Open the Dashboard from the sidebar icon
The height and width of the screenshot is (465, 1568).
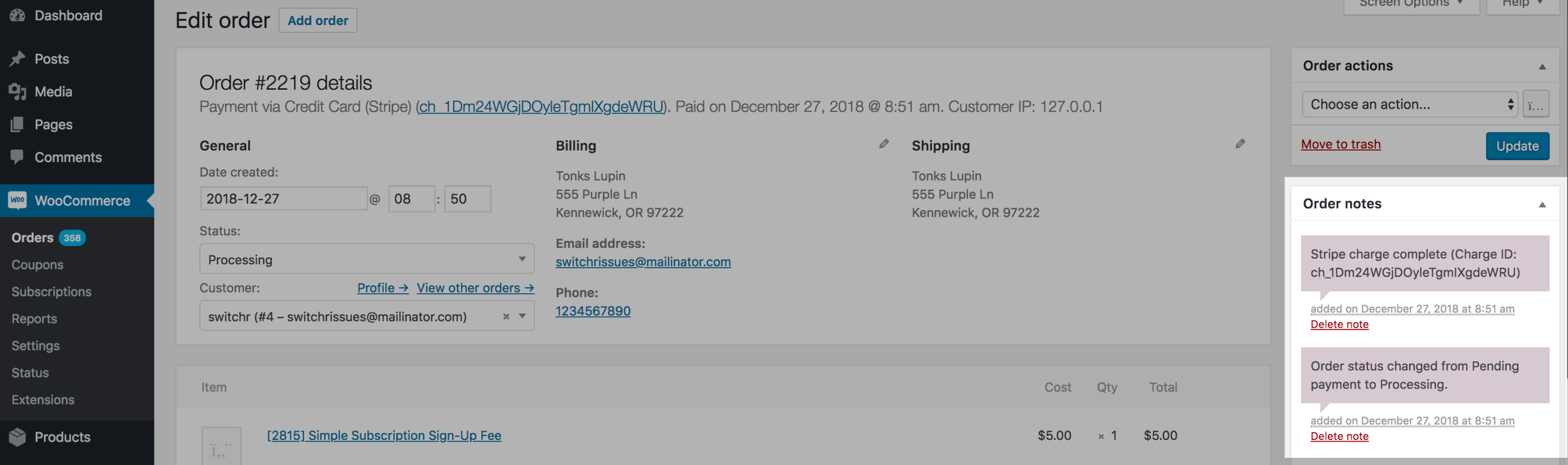pyautogui.click(x=17, y=15)
